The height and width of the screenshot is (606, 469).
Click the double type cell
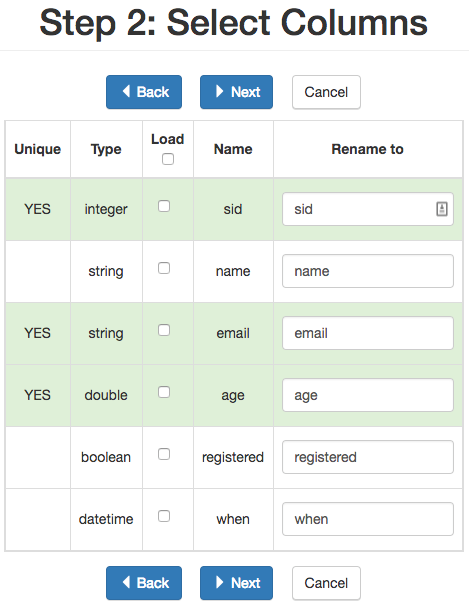(x=106, y=395)
